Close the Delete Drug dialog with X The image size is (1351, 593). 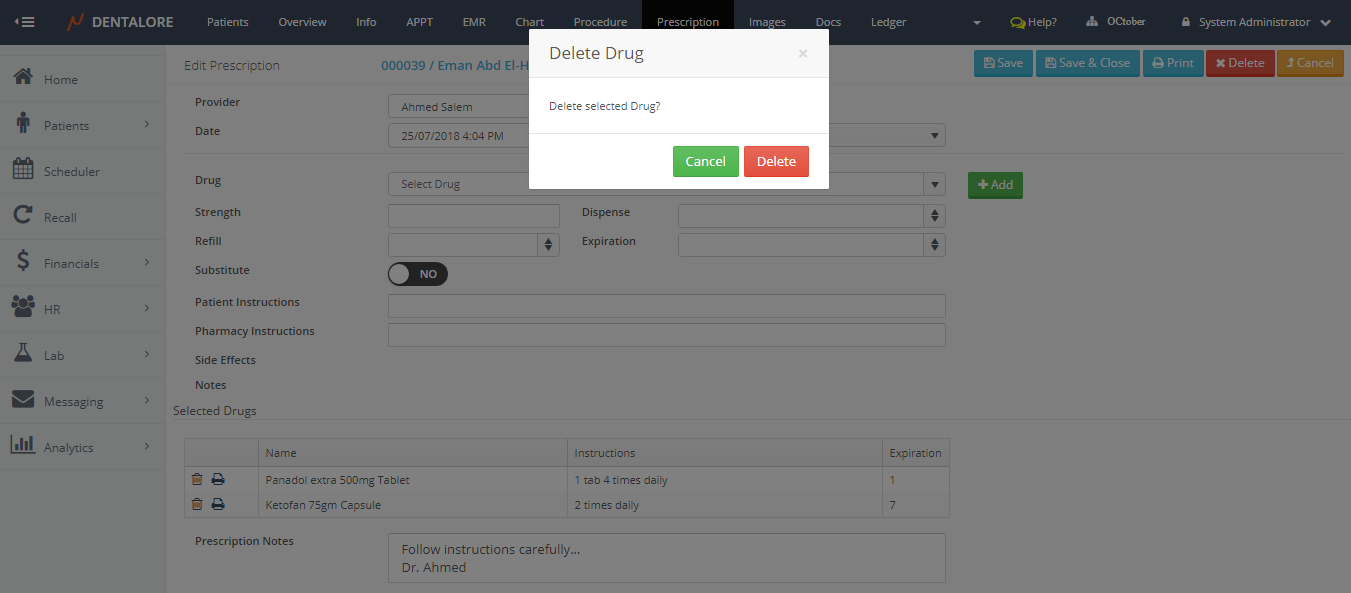click(x=803, y=54)
